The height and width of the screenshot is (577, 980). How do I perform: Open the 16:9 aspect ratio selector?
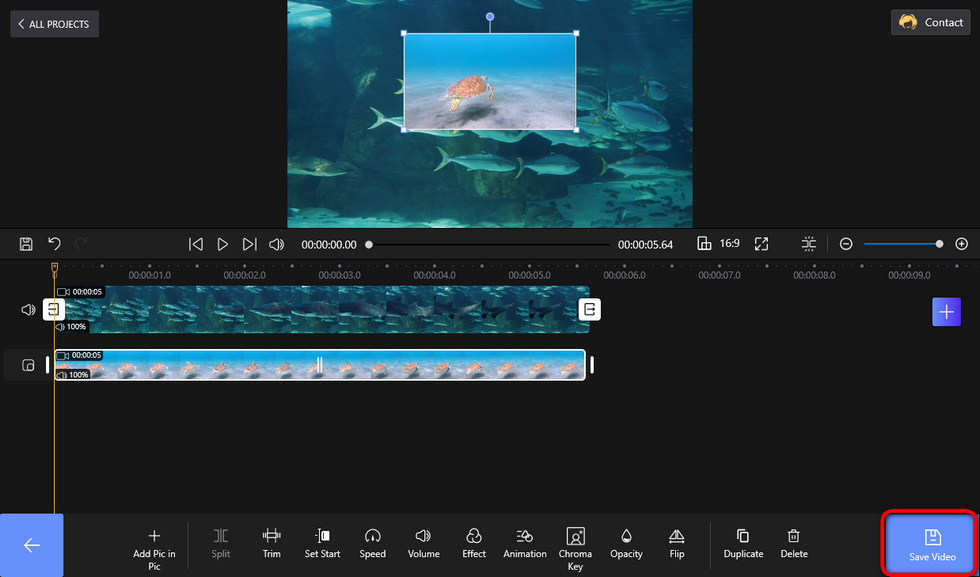[719, 244]
